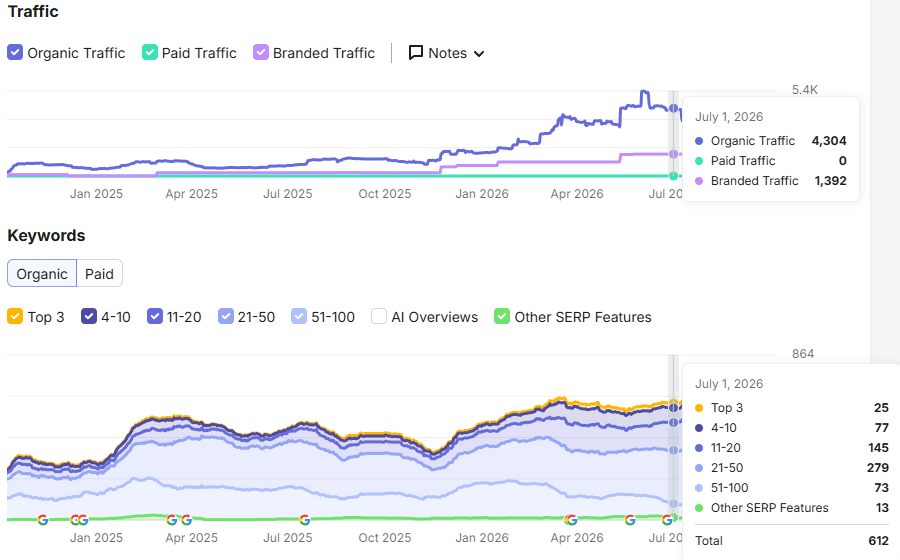This screenshot has width=900, height=560.
Task: Click the Notes speech bubble icon
Action: tap(416, 53)
